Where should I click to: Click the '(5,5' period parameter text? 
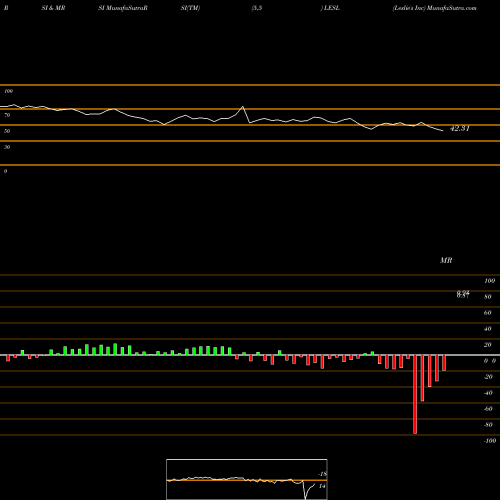point(257,8)
